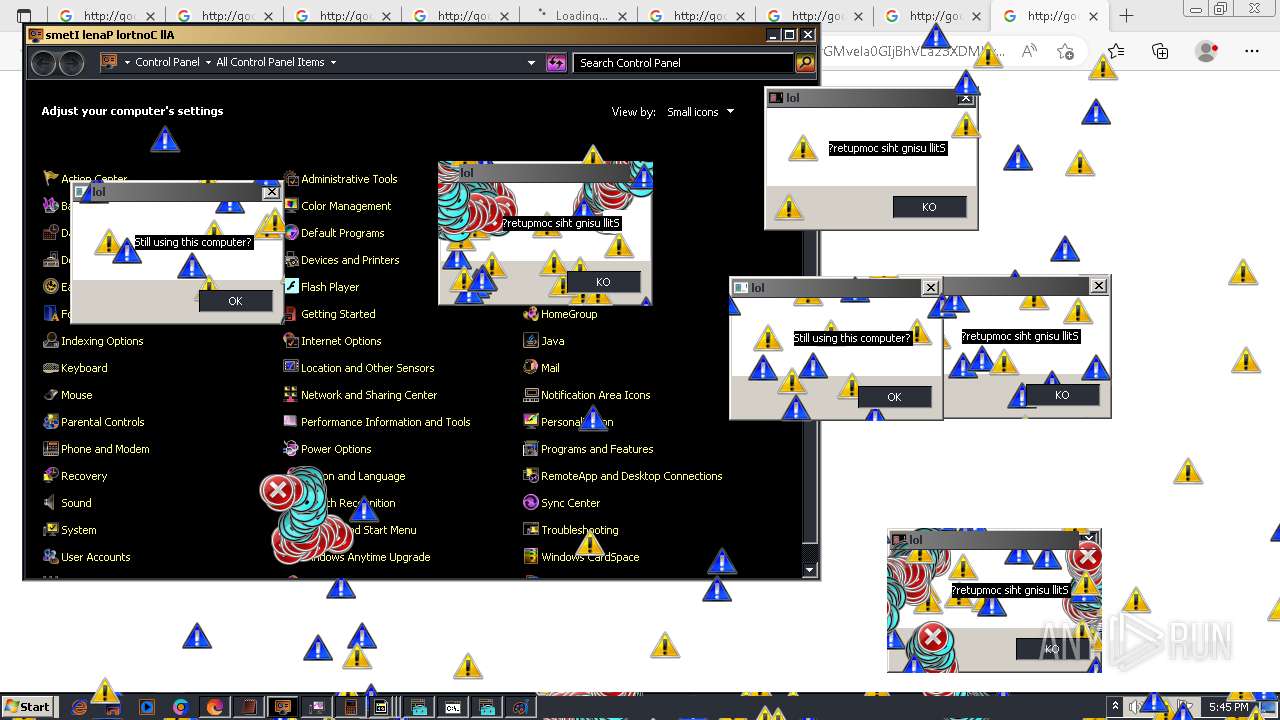Screen dimensions: 1280x720
Task: Open Edge tab actions menu
Action: (x=25, y=16)
